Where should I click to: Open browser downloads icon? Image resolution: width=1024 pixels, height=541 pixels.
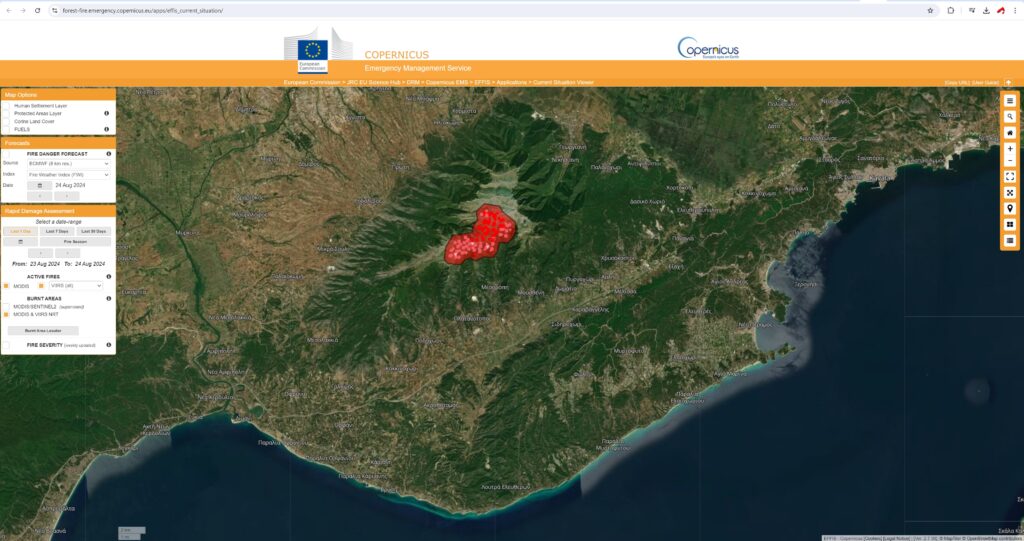[986, 10]
